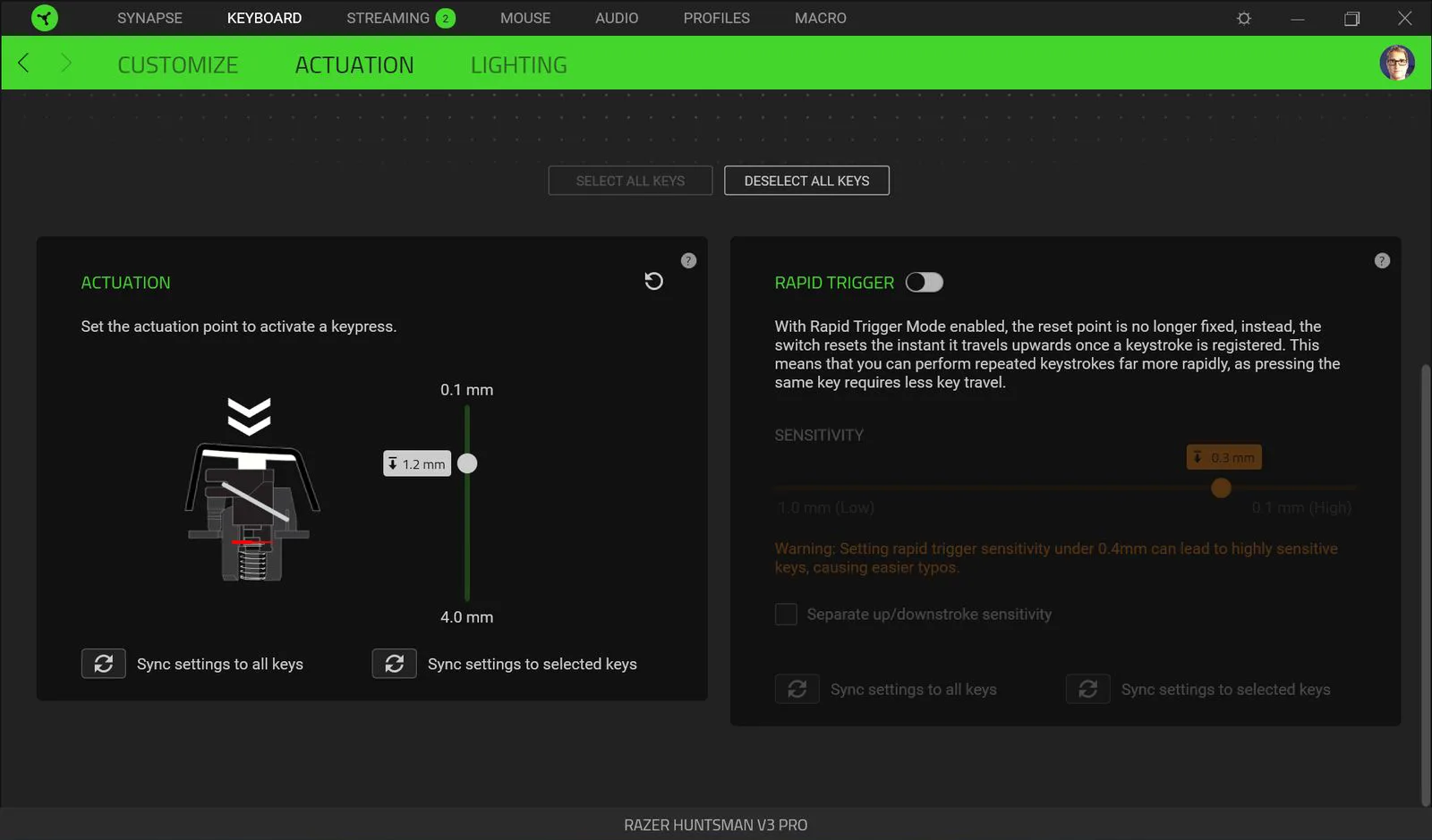Click the Streaming notification badge
The height and width of the screenshot is (840, 1432).
pos(446,18)
